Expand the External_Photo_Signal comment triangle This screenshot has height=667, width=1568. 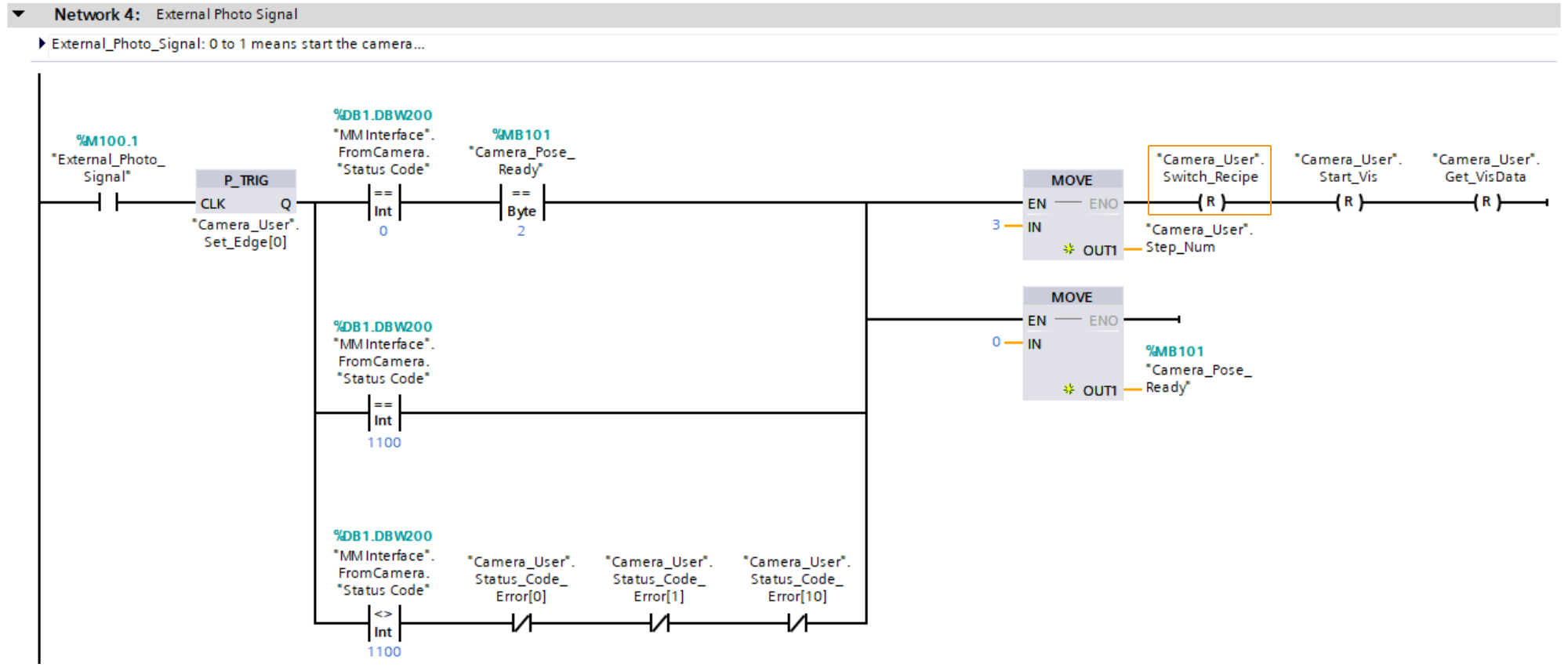click(42, 44)
